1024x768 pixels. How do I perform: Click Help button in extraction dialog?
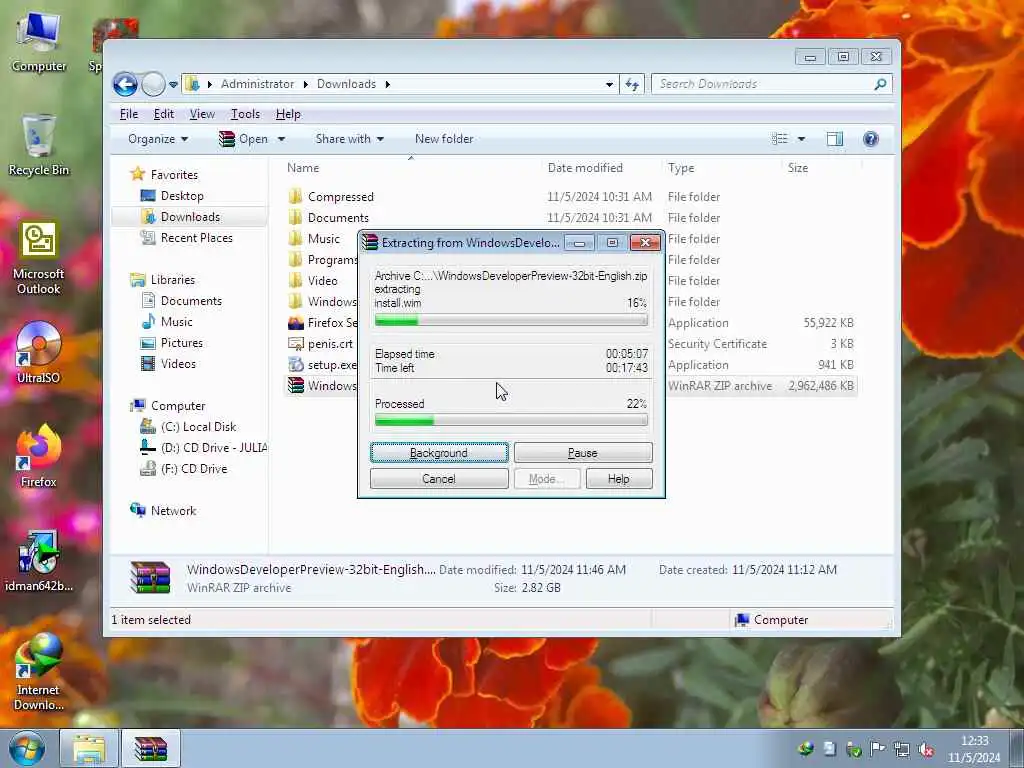click(618, 479)
